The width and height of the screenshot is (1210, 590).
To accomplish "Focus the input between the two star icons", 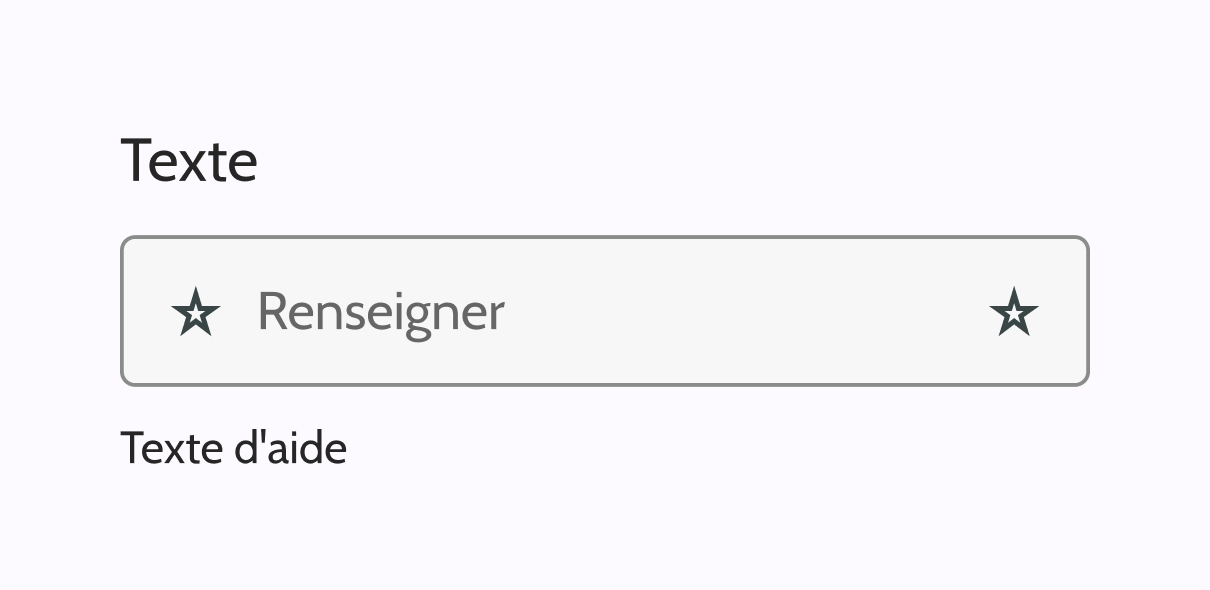I will (620, 312).
